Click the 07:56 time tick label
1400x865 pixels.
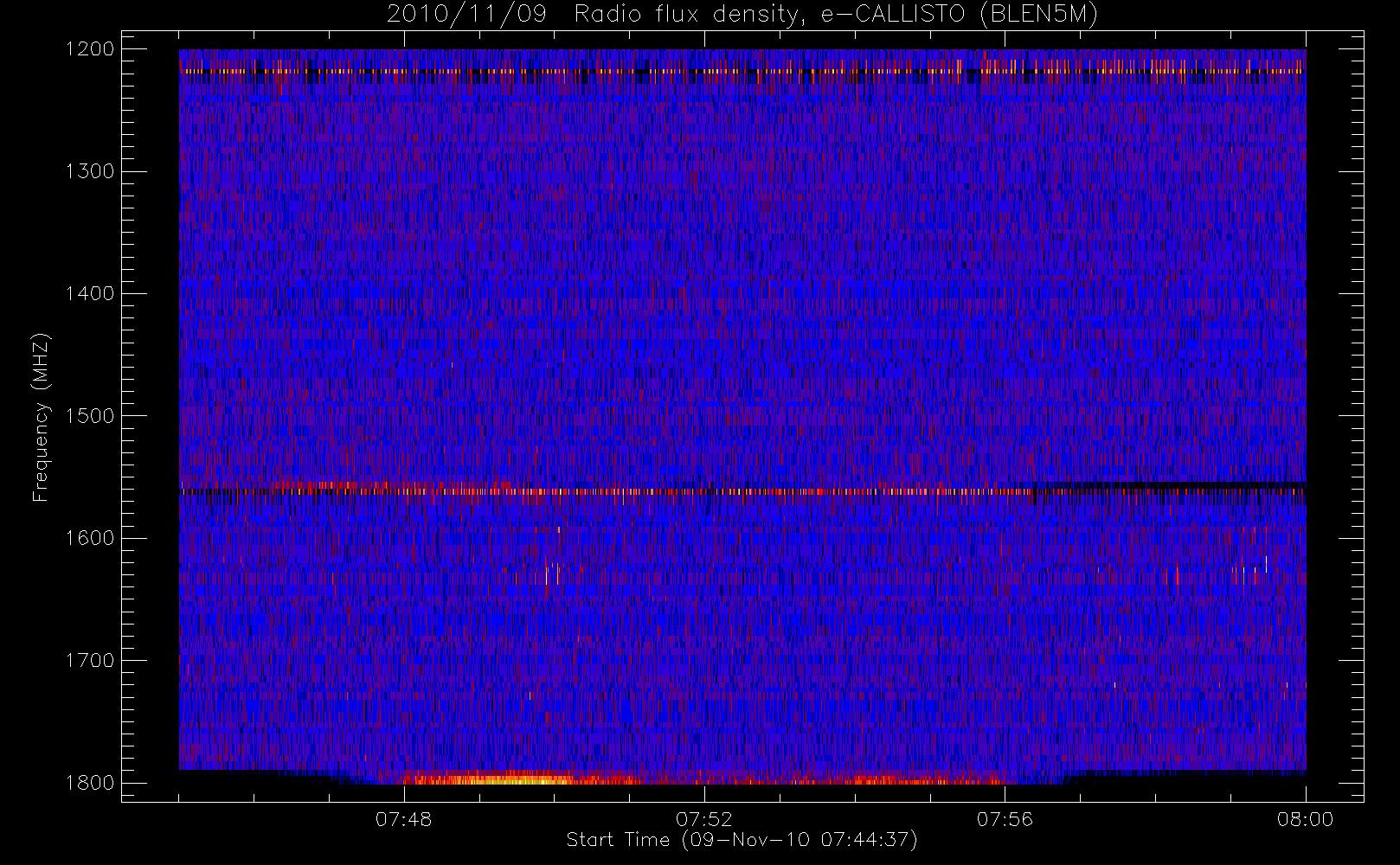tap(1005, 819)
